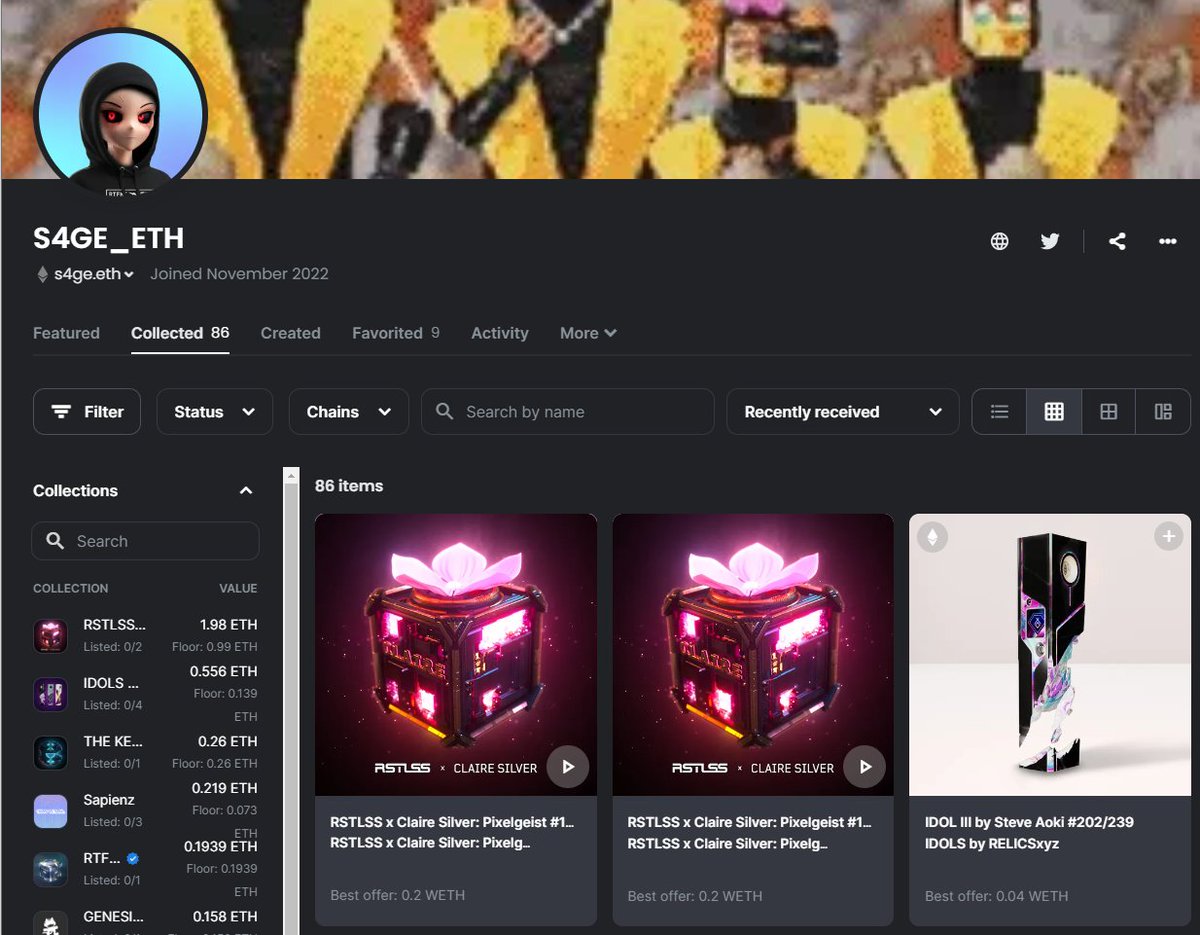Image resolution: width=1200 pixels, height=935 pixels.
Task: Select the RTF... verified collection row
Action: [145, 869]
